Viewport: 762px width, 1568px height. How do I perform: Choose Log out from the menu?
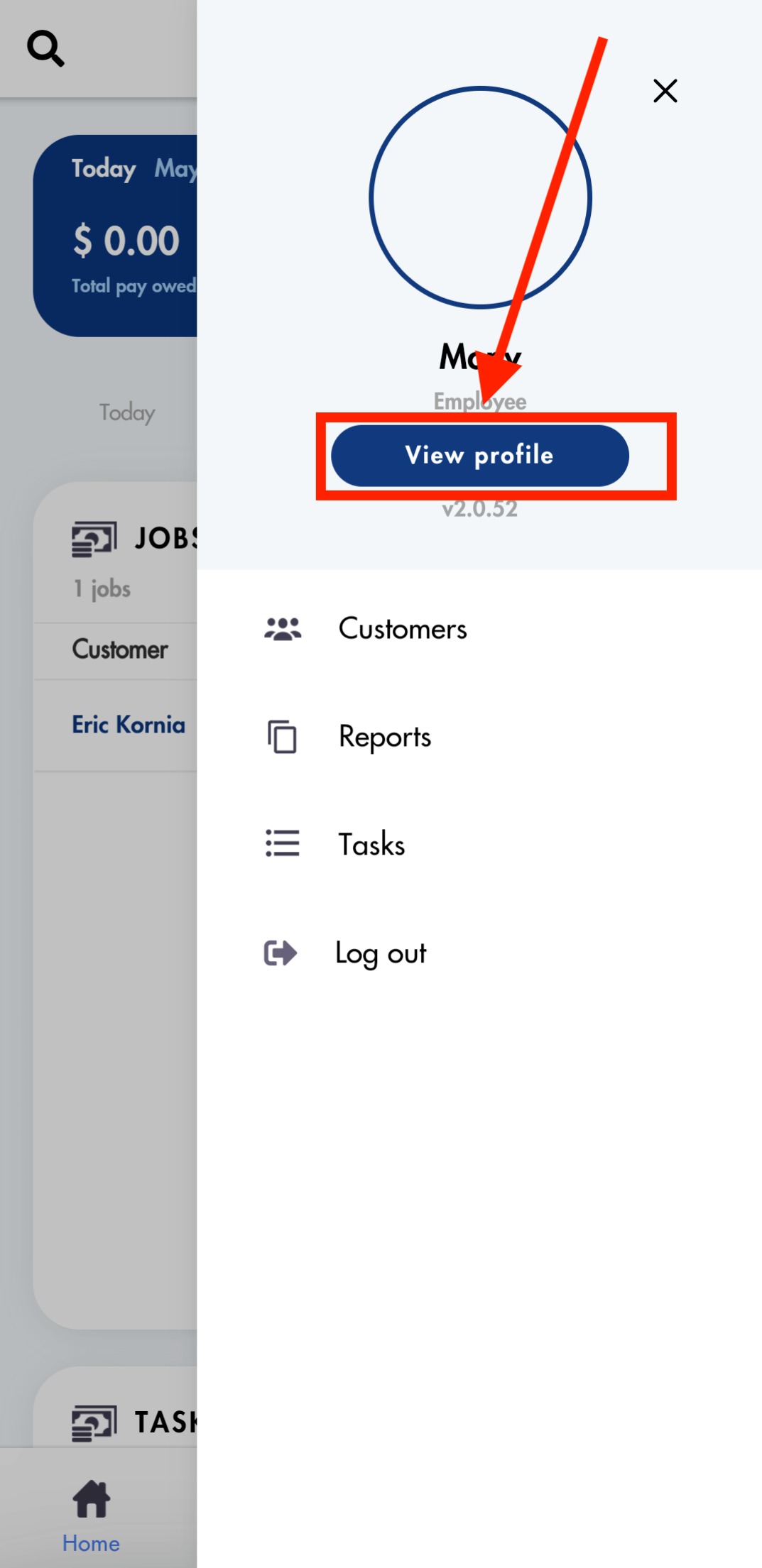pyautogui.click(x=381, y=953)
